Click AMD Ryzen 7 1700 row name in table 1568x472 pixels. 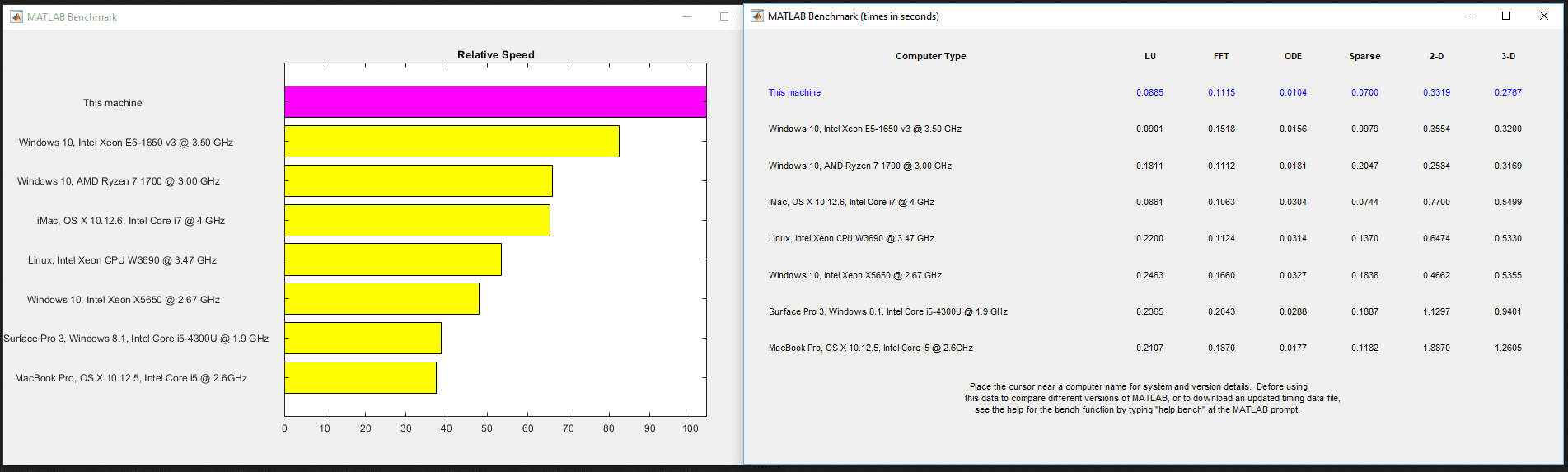point(860,166)
